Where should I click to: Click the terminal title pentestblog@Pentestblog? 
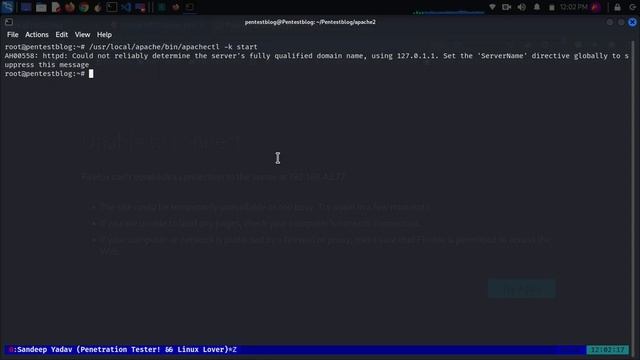[310, 22]
